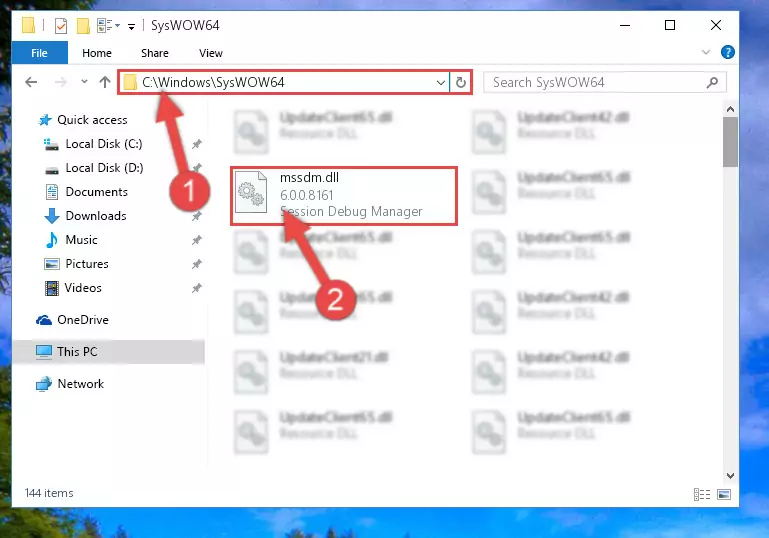Go up one folder level arrow
Image resolution: width=769 pixels, height=538 pixels.
[105, 82]
